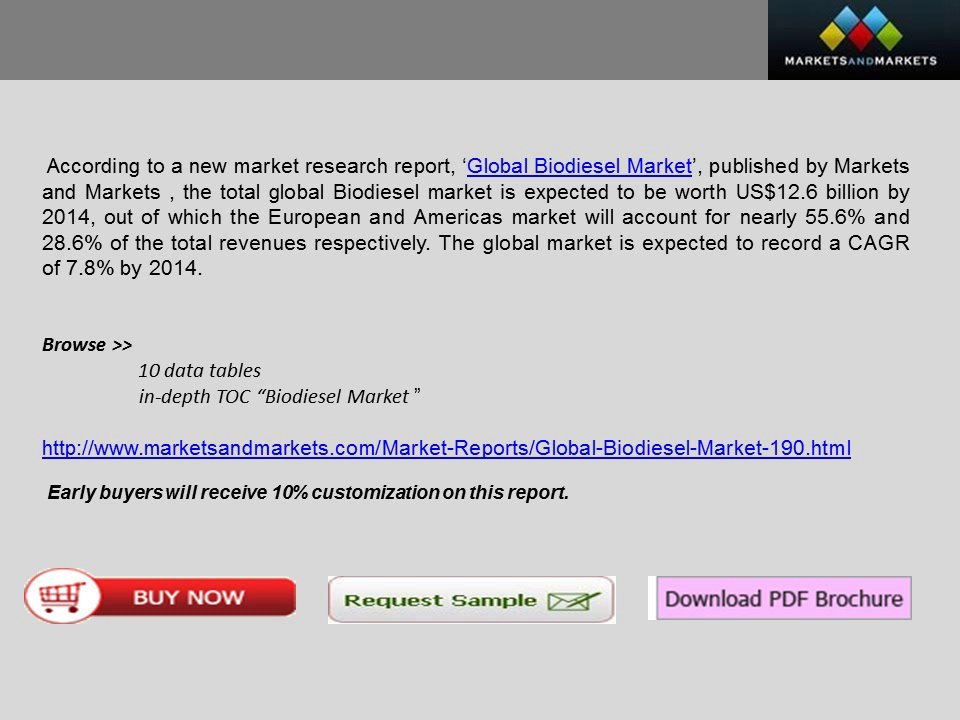Click the 'US$12.6 billion' figure in paragraph

(807, 192)
